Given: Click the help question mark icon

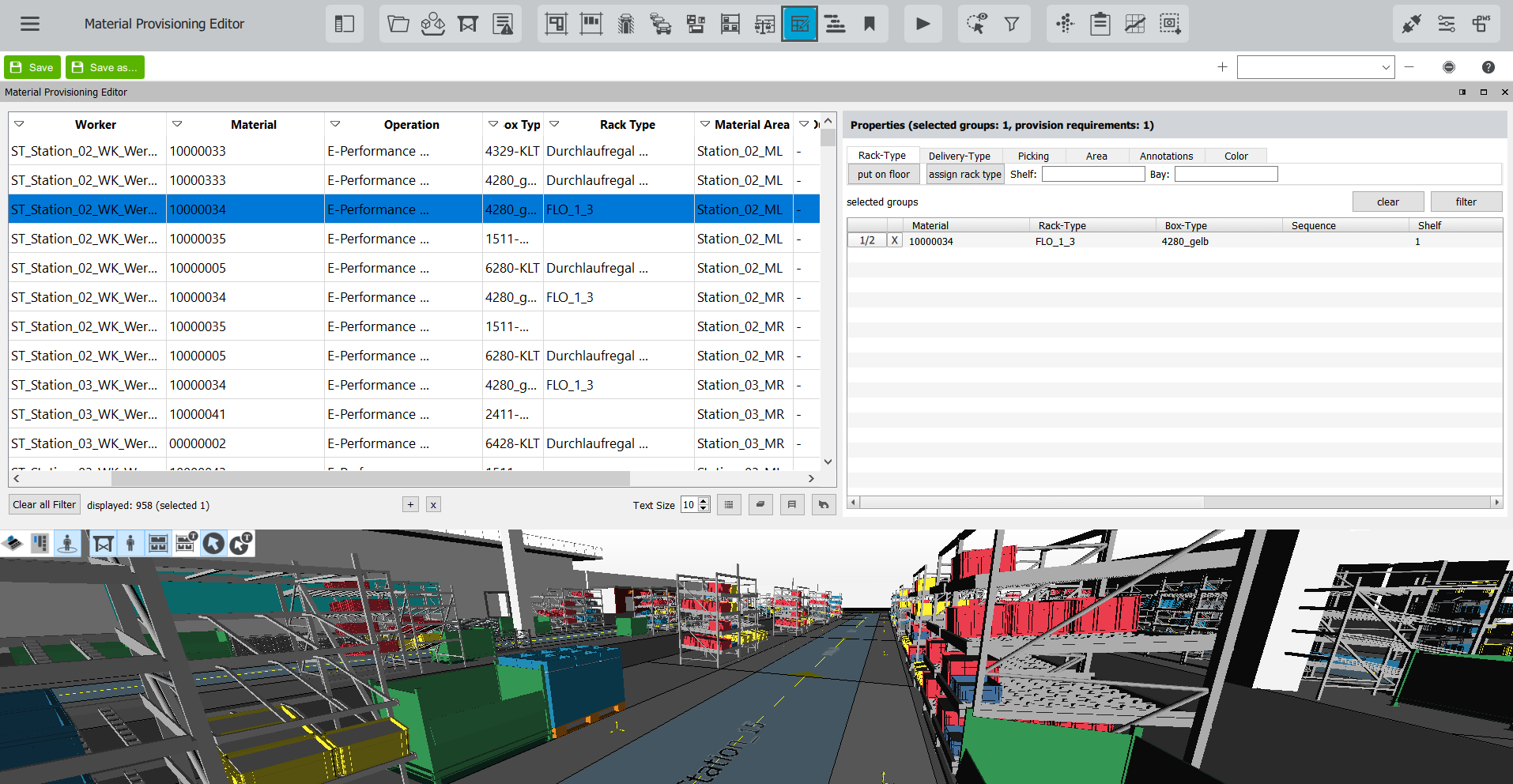Looking at the screenshot, I should click(x=1488, y=67).
